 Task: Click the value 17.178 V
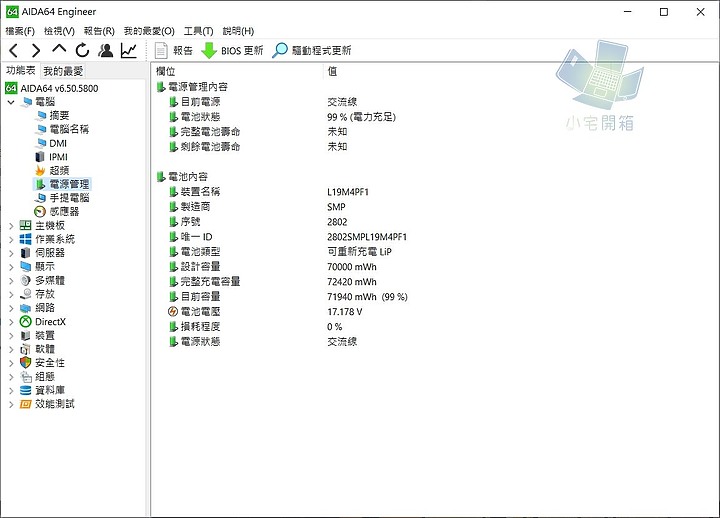pyautogui.click(x=344, y=312)
